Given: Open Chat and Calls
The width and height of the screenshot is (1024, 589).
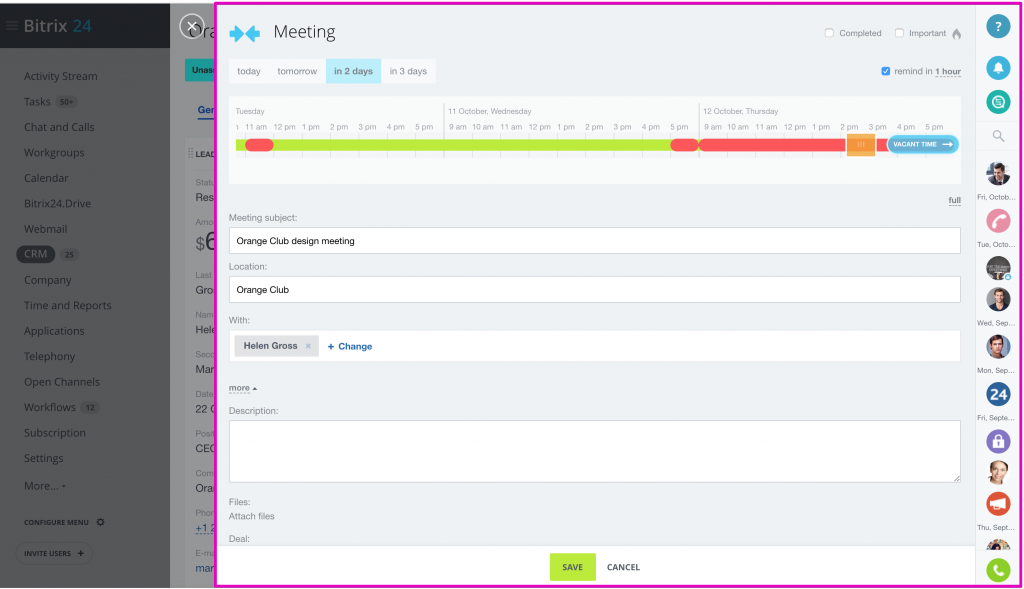Looking at the screenshot, I should pyautogui.click(x=59, y=127).
